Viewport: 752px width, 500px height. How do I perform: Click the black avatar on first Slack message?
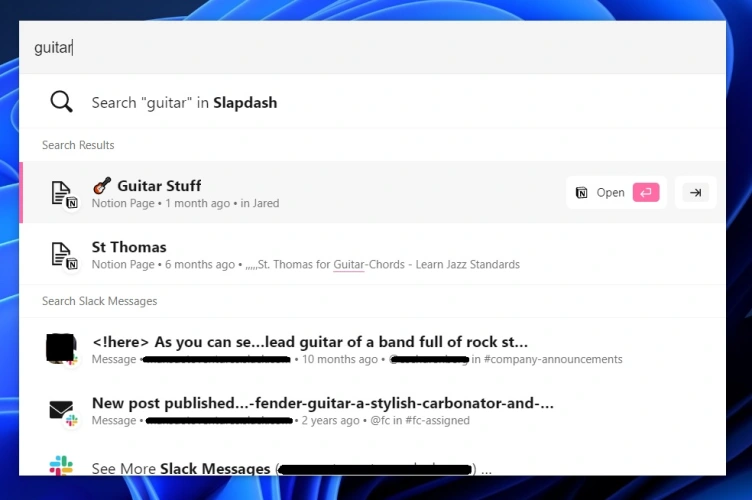pos(61,349)
